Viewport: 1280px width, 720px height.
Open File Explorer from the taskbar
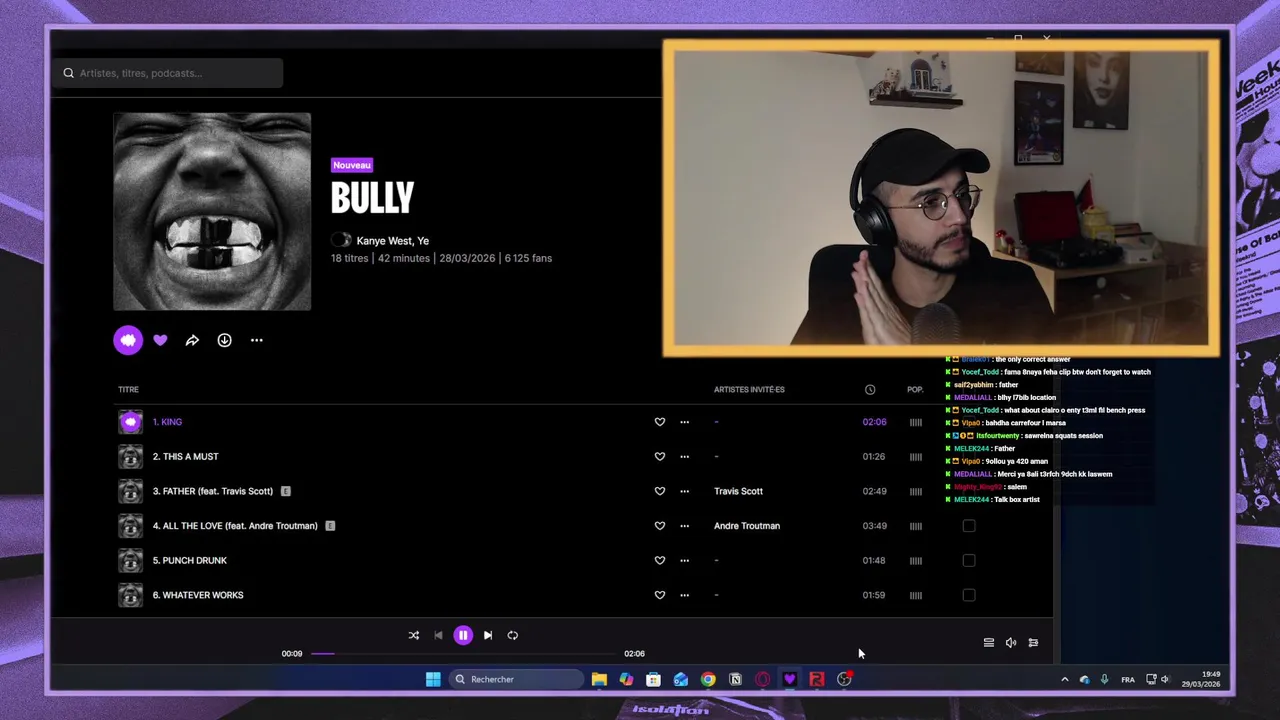tap(599, 679)
